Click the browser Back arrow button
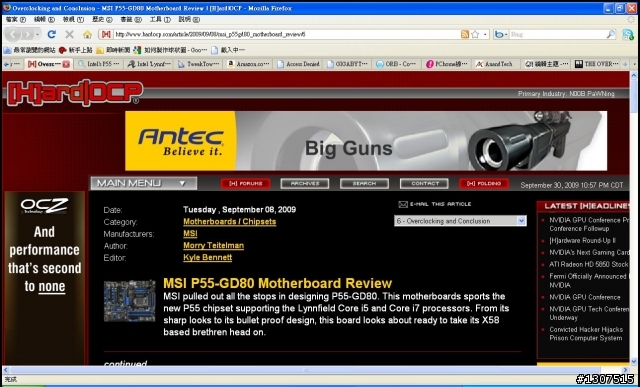The image size is (640, 387). pyautogui.click(x=13, y=34)
